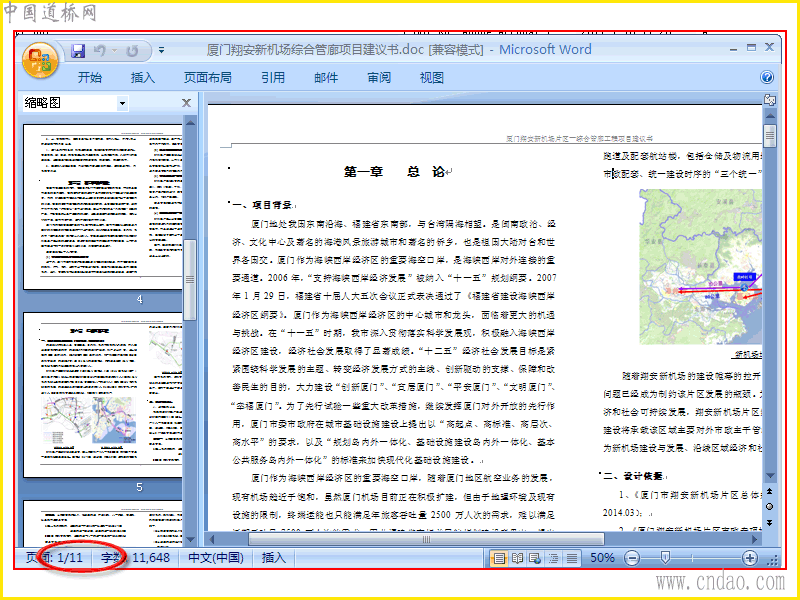Go to next page with double-down arrow
Viewport: 800px width, 600px height.
(770, 523)
